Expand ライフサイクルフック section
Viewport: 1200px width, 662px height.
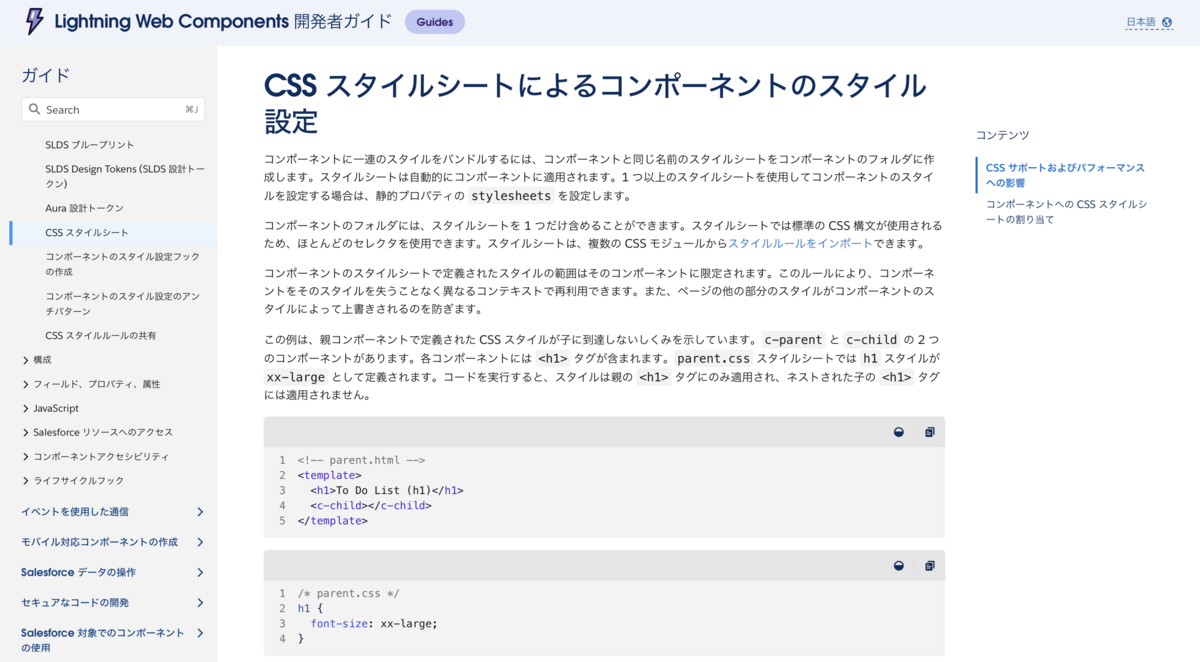coord(26,481)
